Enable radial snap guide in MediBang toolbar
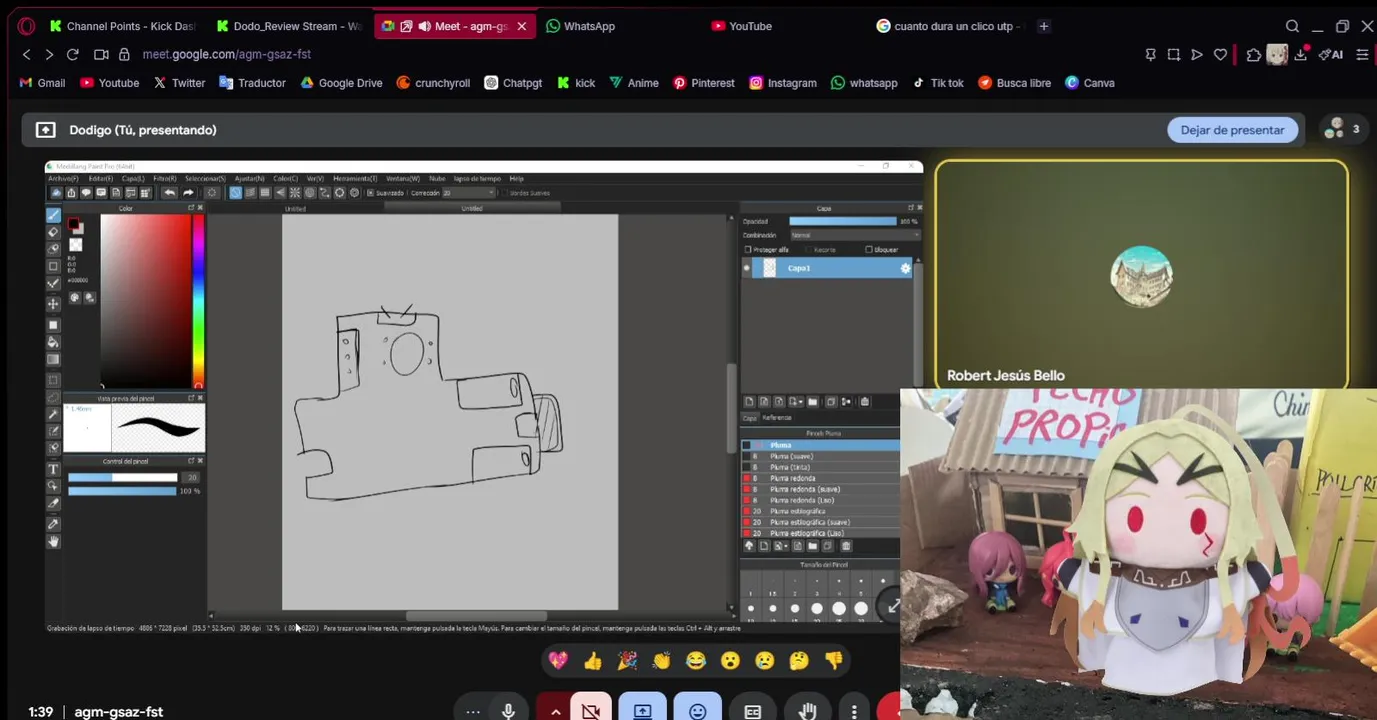 [x=294, y=193]
